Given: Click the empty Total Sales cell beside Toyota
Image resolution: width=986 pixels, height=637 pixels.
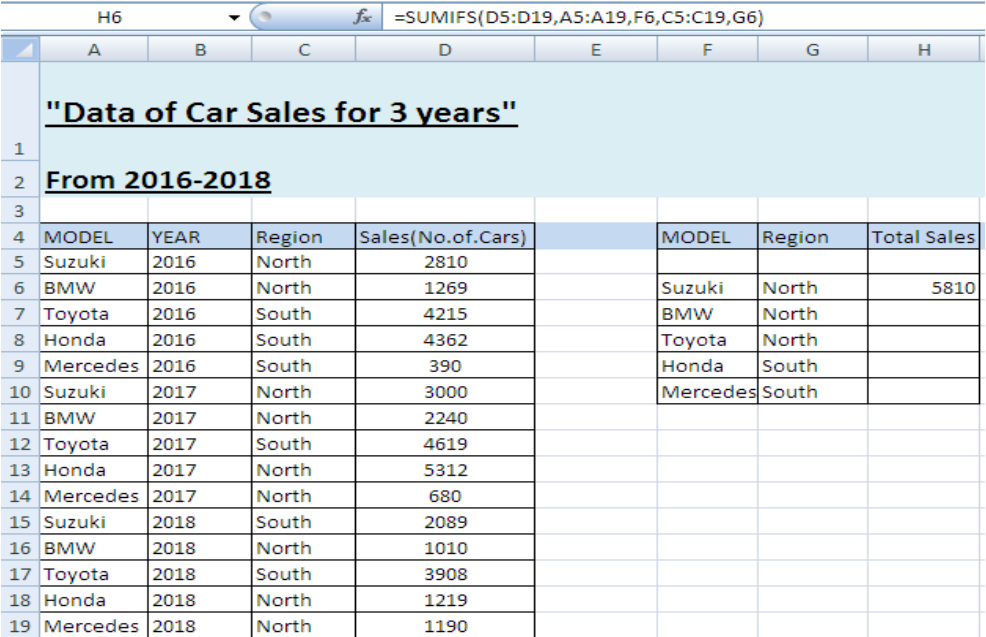Looking at the screenshot, I should pyautogui.click(x=924, y=340).
